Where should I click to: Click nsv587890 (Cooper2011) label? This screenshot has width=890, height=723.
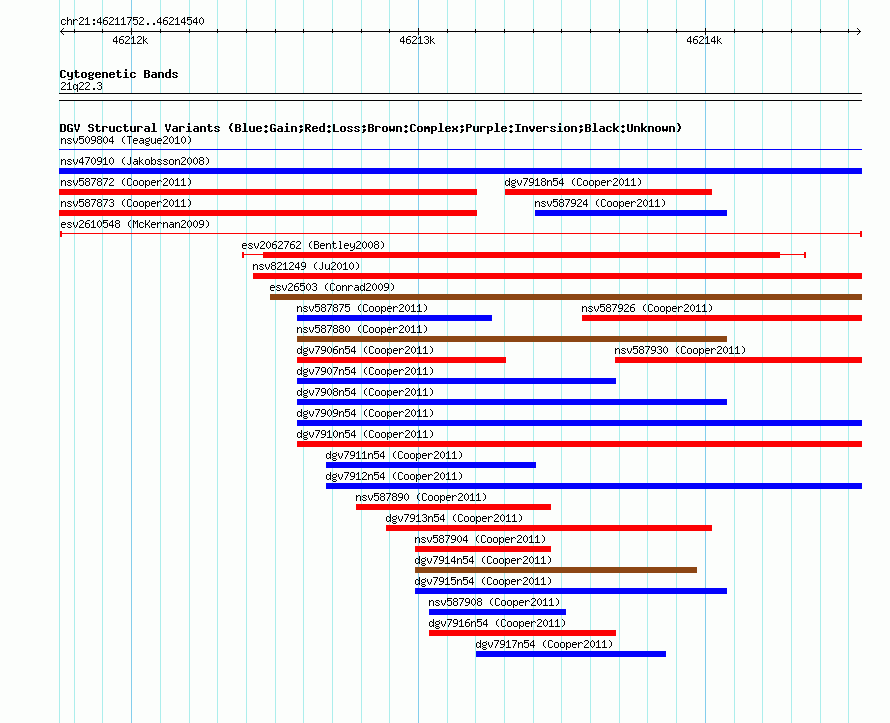click(x=421, y=497)
